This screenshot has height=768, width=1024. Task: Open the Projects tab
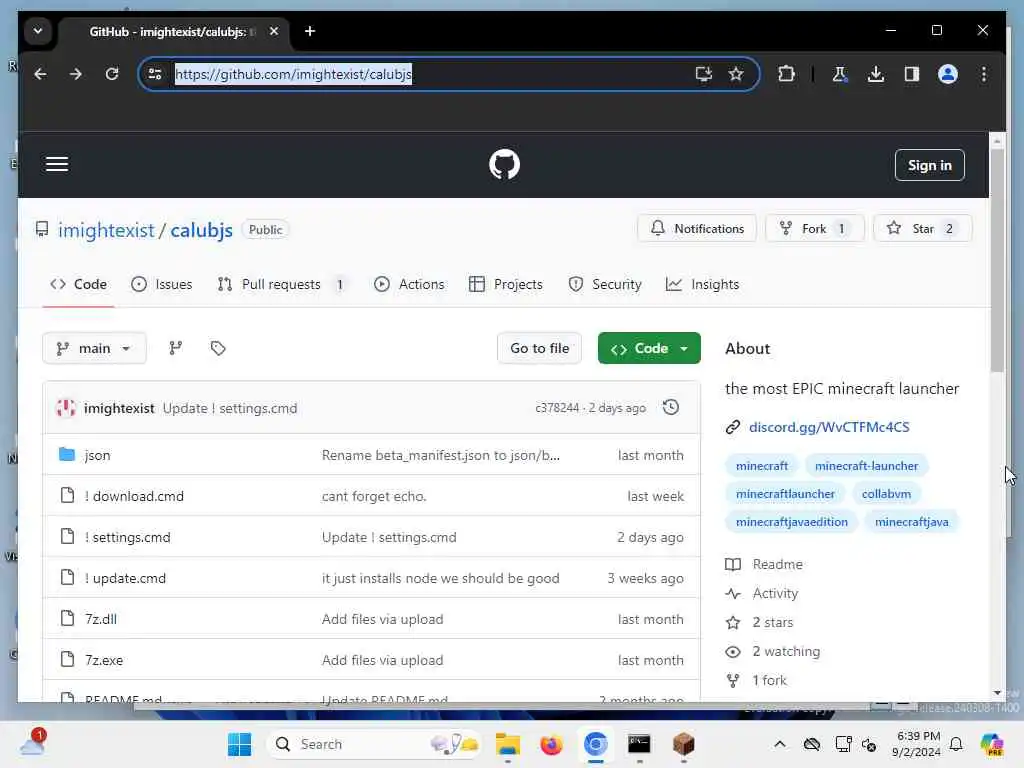pos(505,285)
